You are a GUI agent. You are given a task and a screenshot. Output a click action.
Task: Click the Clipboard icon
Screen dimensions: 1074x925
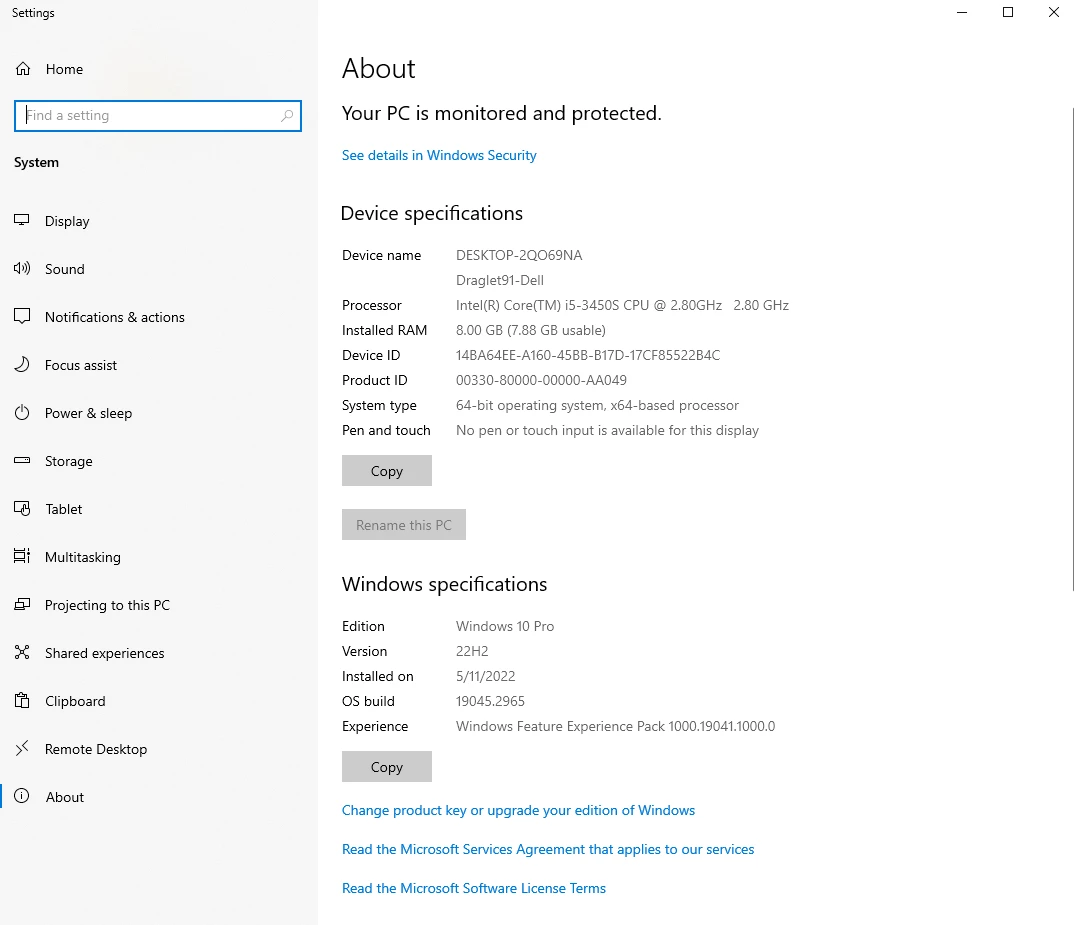pyautogui.click(x=22, y=700)
